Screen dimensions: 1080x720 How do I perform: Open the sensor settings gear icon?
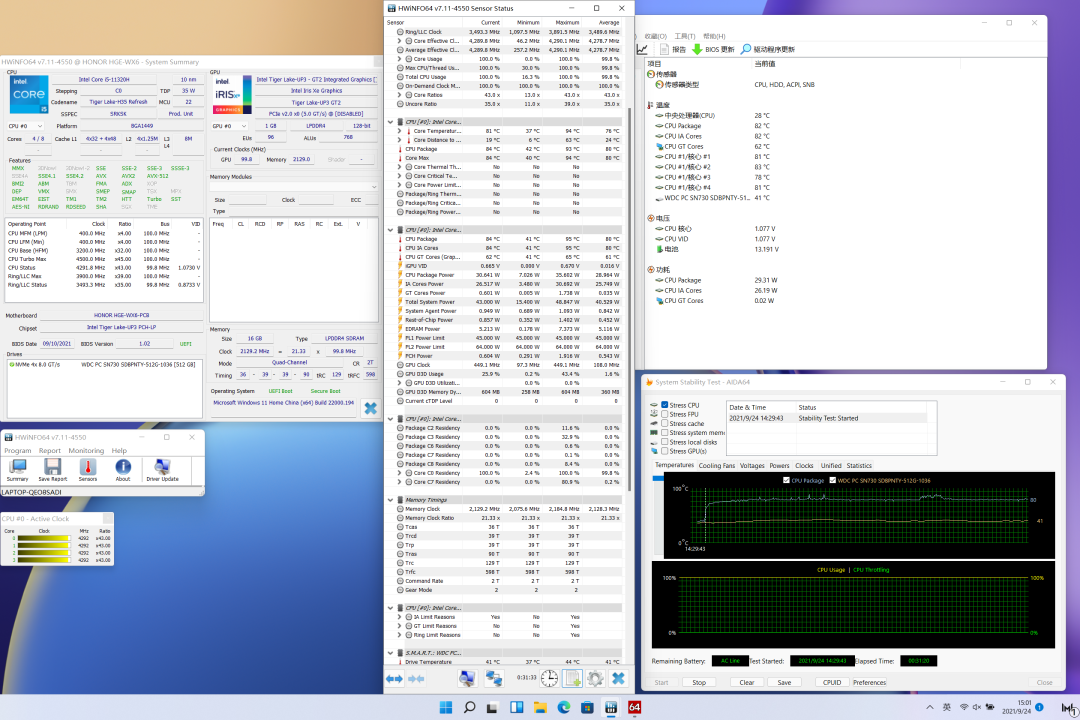[595, 678]
